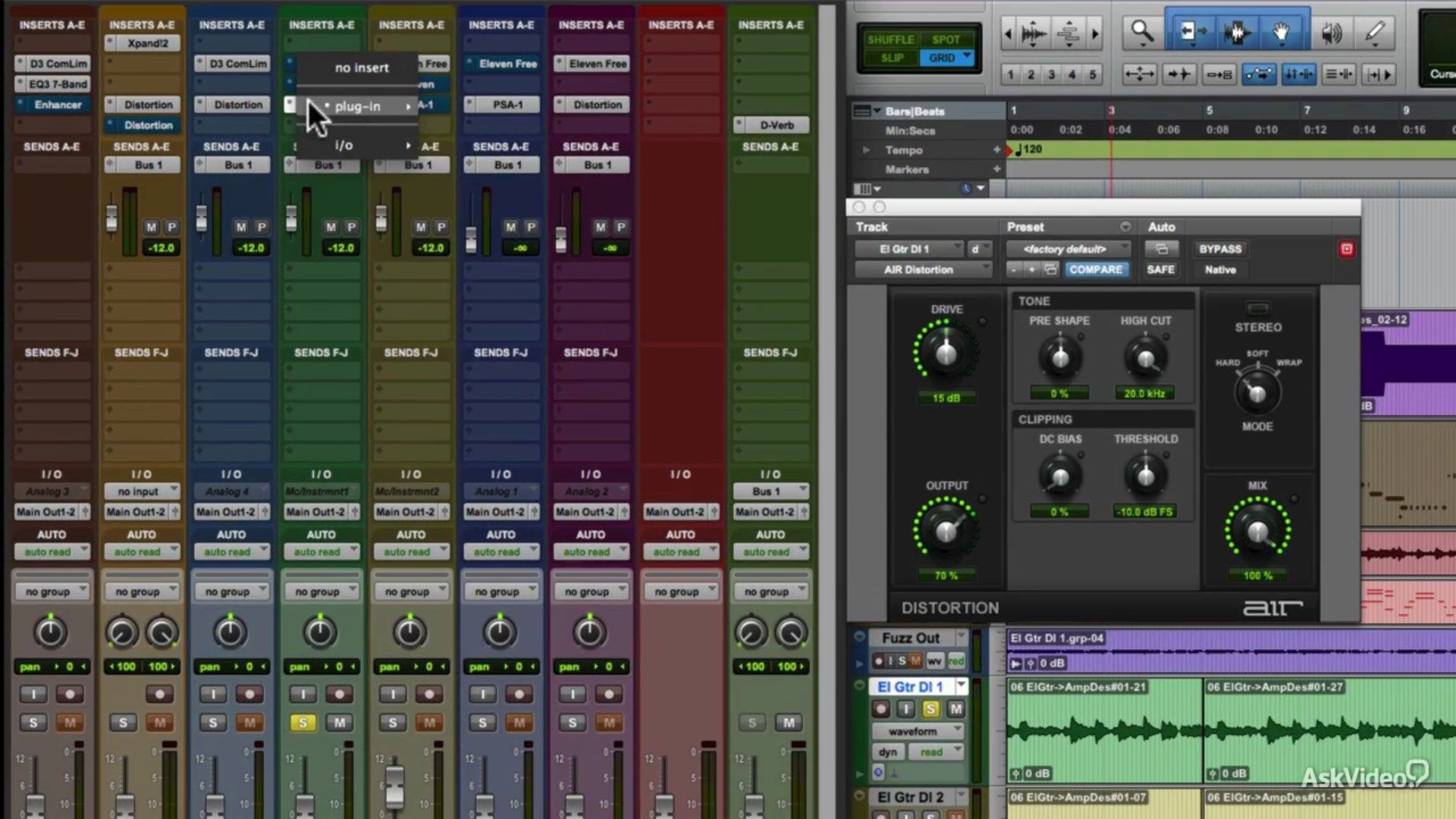Expand the Tempo ruler triangle
The width and height of the screenshot is (1456, 819).
pos(866,150)
